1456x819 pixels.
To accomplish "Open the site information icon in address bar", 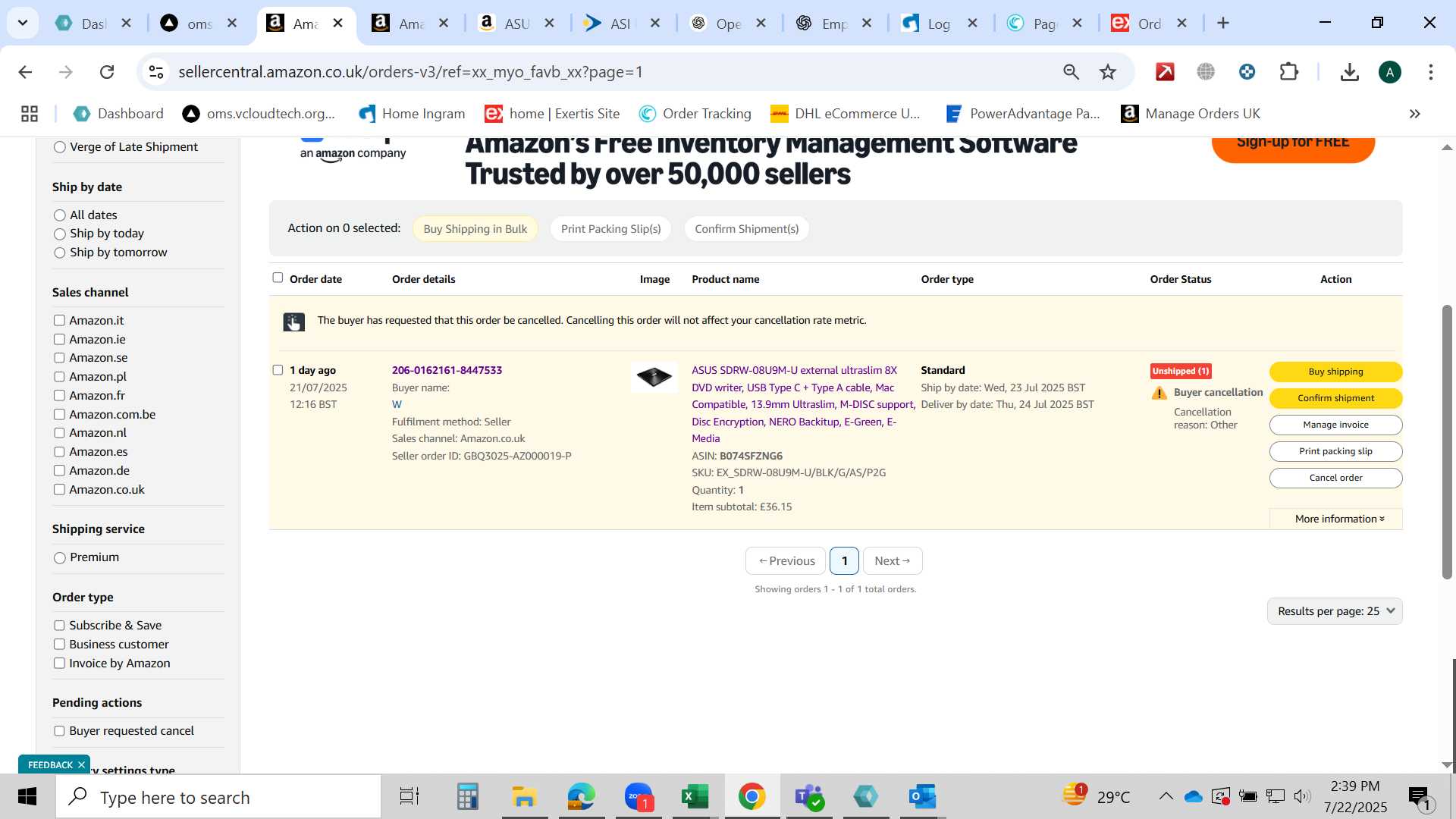I will point(156,72).
